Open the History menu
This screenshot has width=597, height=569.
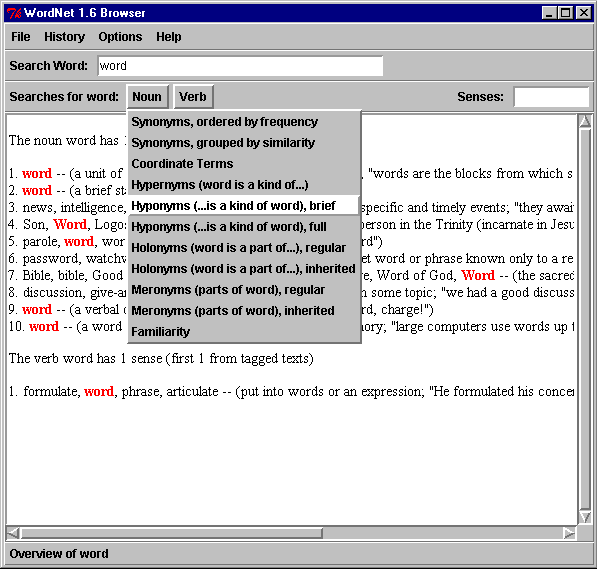click(64, 37)
